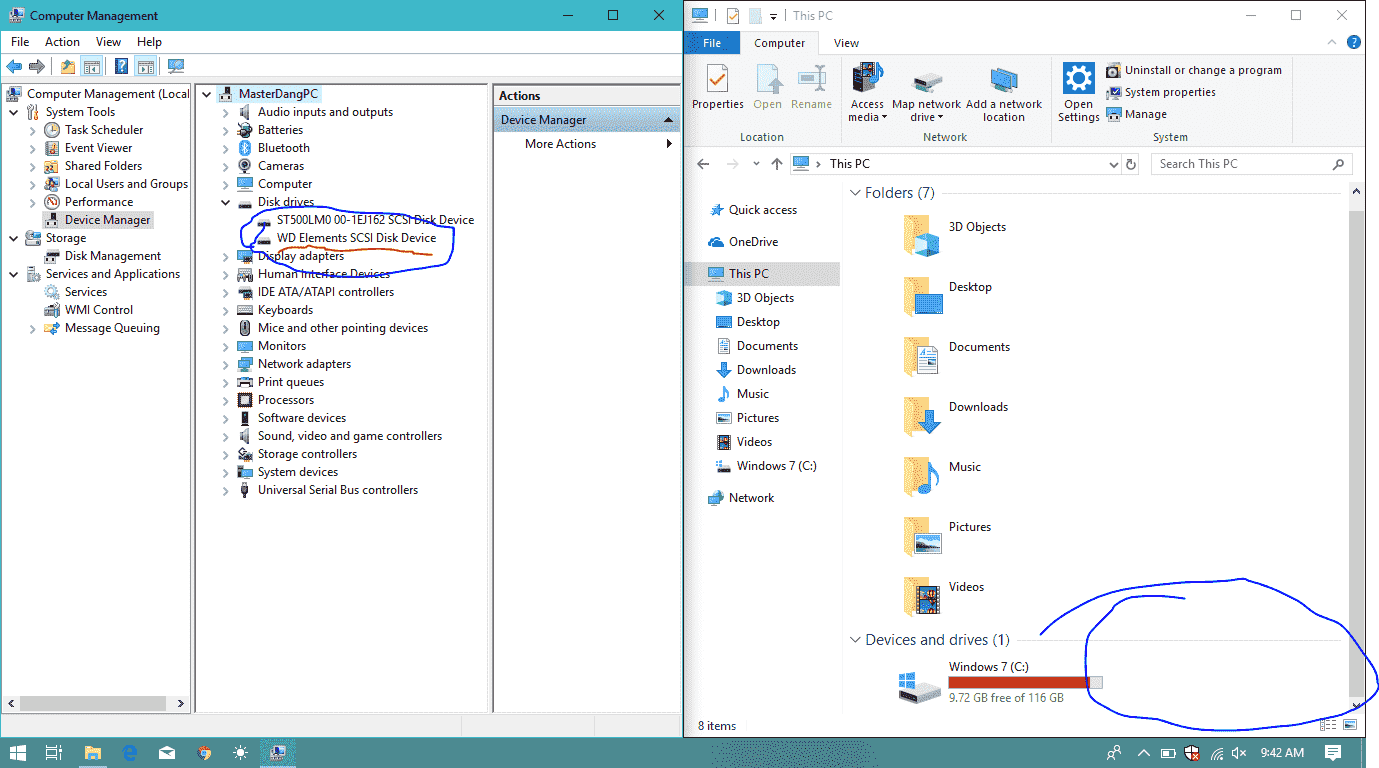Click the Up one level folder toolbar icon
Viewport: 1379px width, 768px height.
tap(67, 67)
